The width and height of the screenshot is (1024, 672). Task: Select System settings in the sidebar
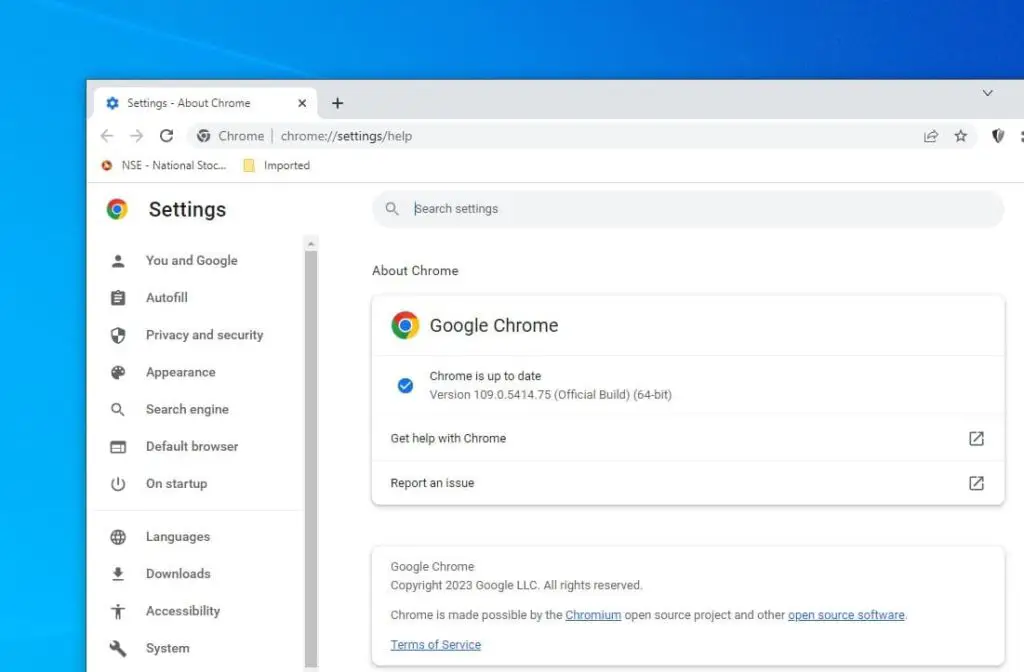tap(168, 647)
